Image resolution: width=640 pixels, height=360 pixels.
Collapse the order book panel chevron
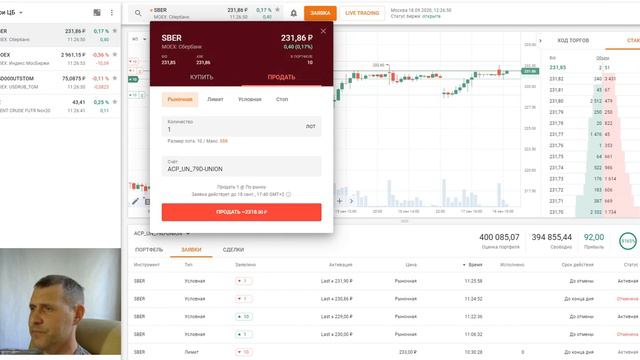[540, 40]
